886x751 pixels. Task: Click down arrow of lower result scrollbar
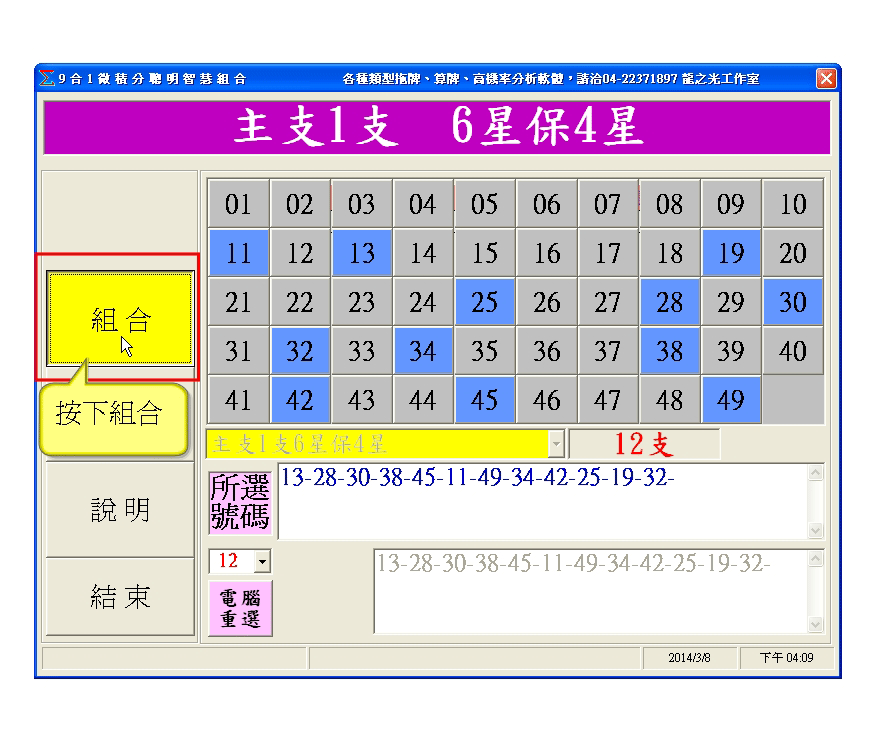(x=816, y=624)
